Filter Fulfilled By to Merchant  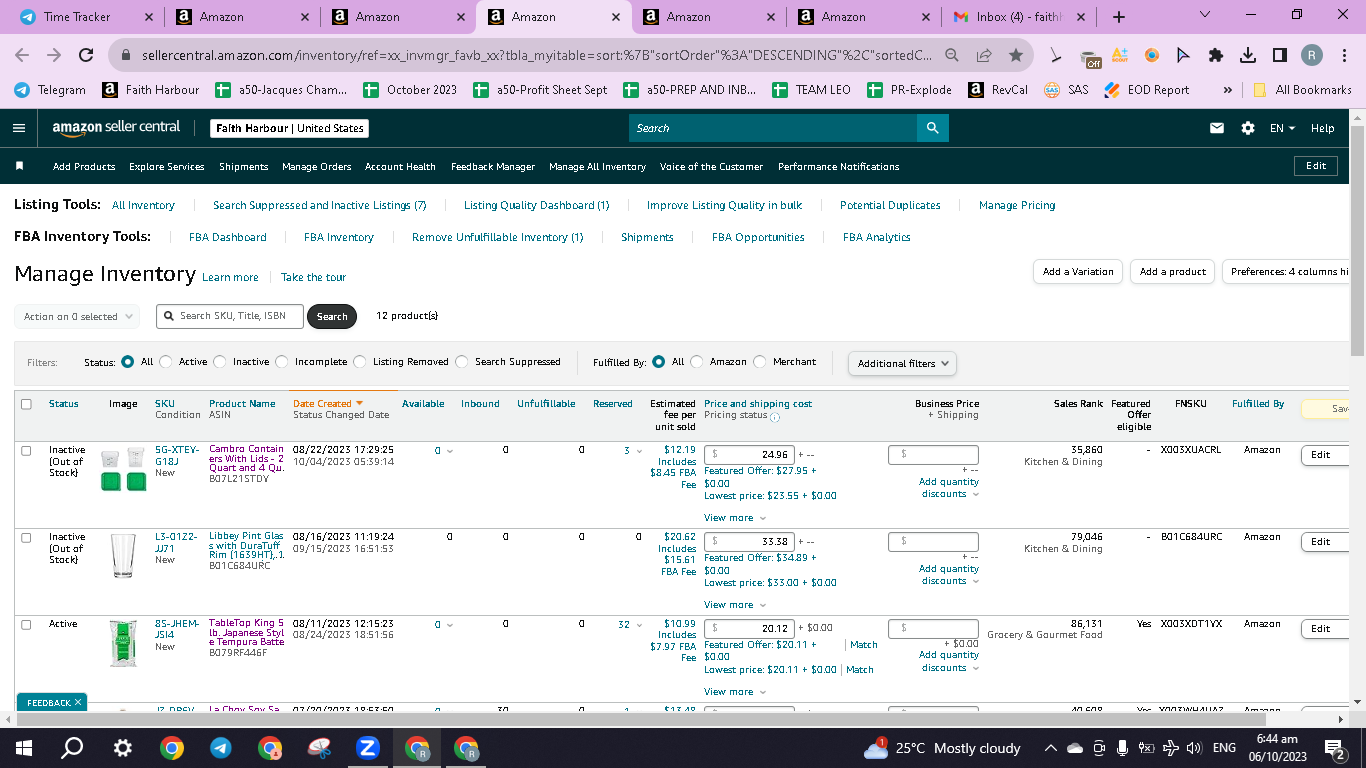pyautogui.click(x=760, y=362)
